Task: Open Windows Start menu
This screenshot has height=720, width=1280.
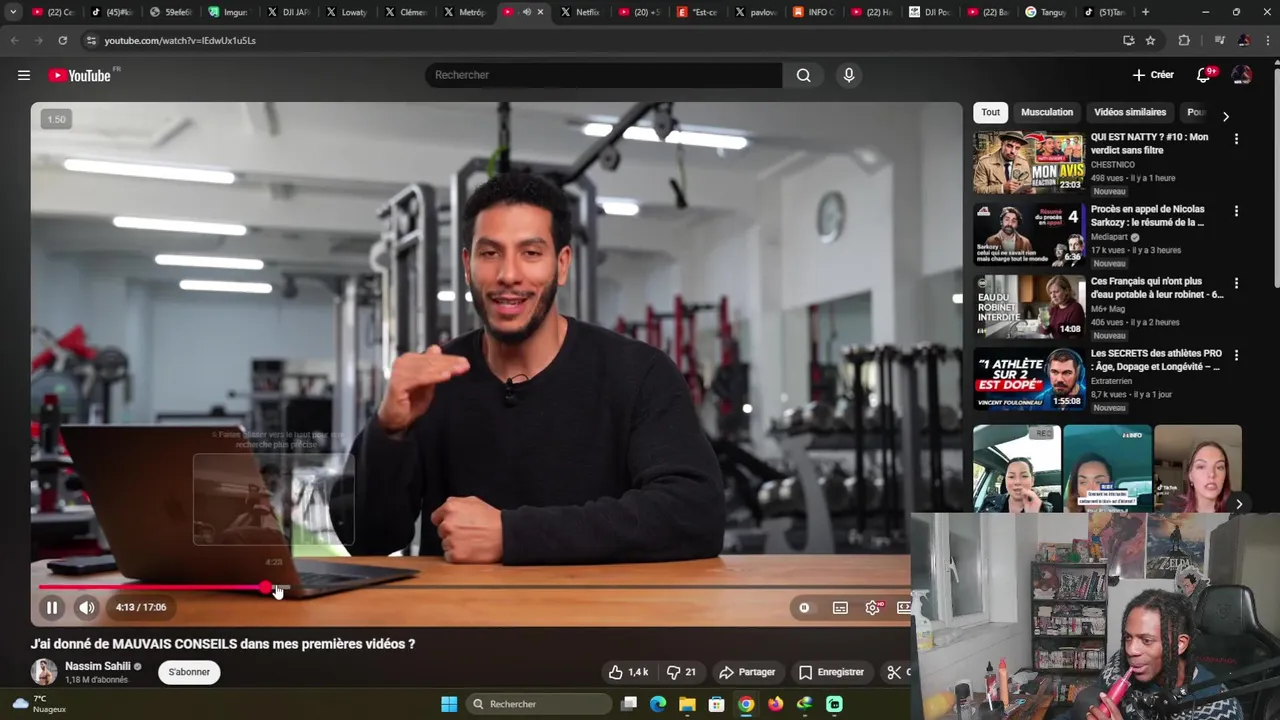Action: pyautogui.click(x=449, y=704)
